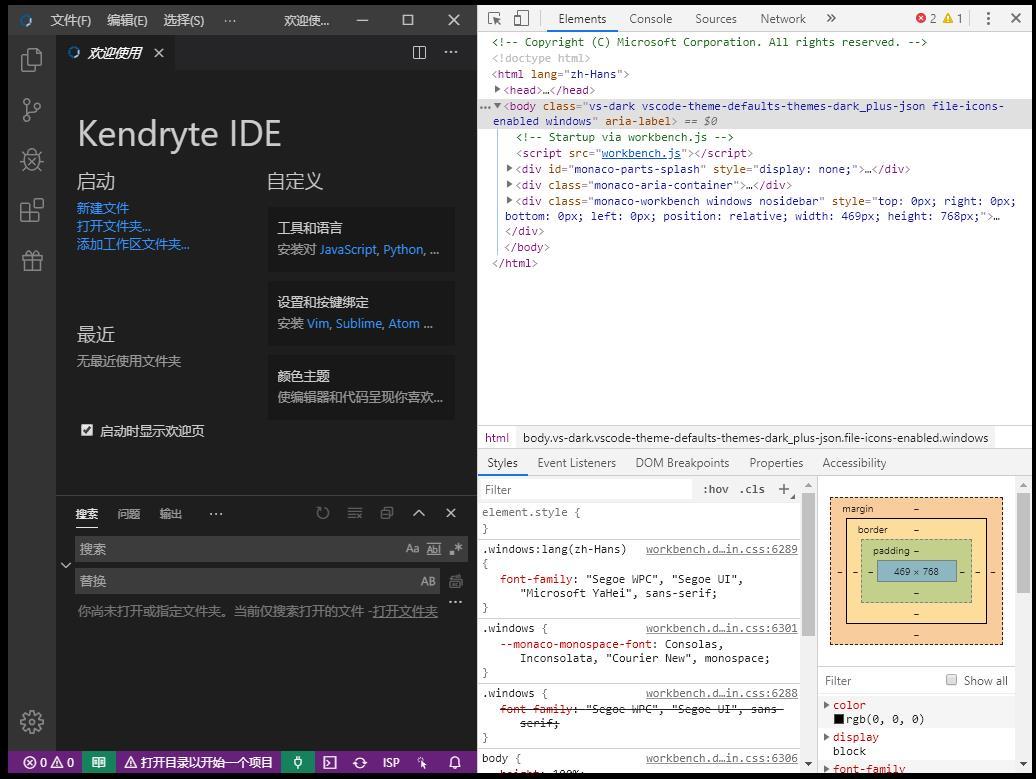Click the ISP status bar item

[x=391, y=762]
